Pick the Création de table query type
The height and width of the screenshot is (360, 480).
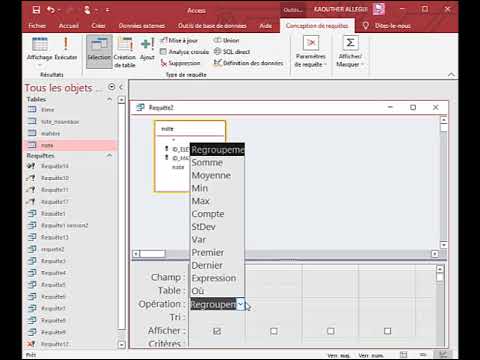(125, 52)
